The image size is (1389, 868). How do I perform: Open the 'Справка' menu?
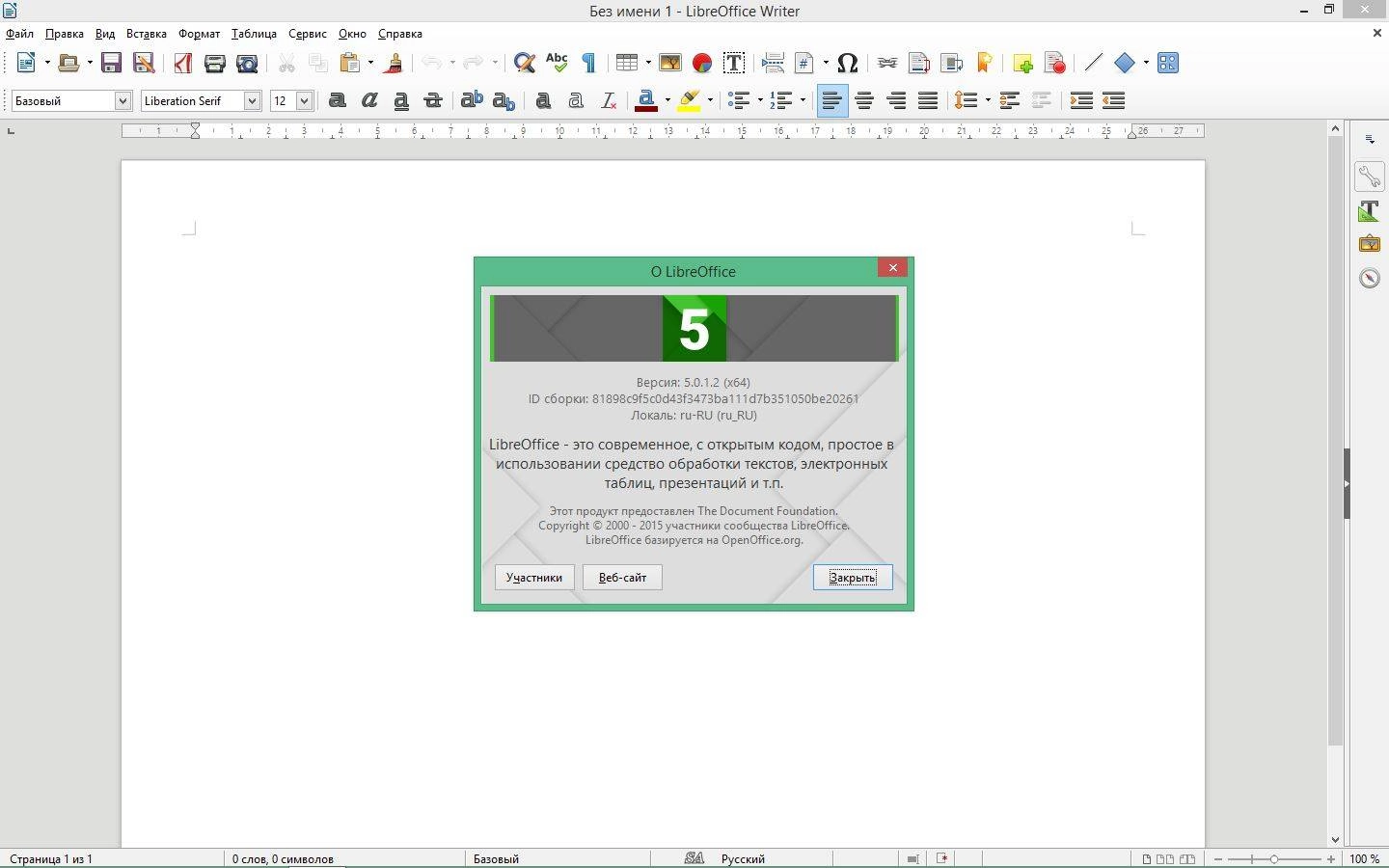pos(400,34)
